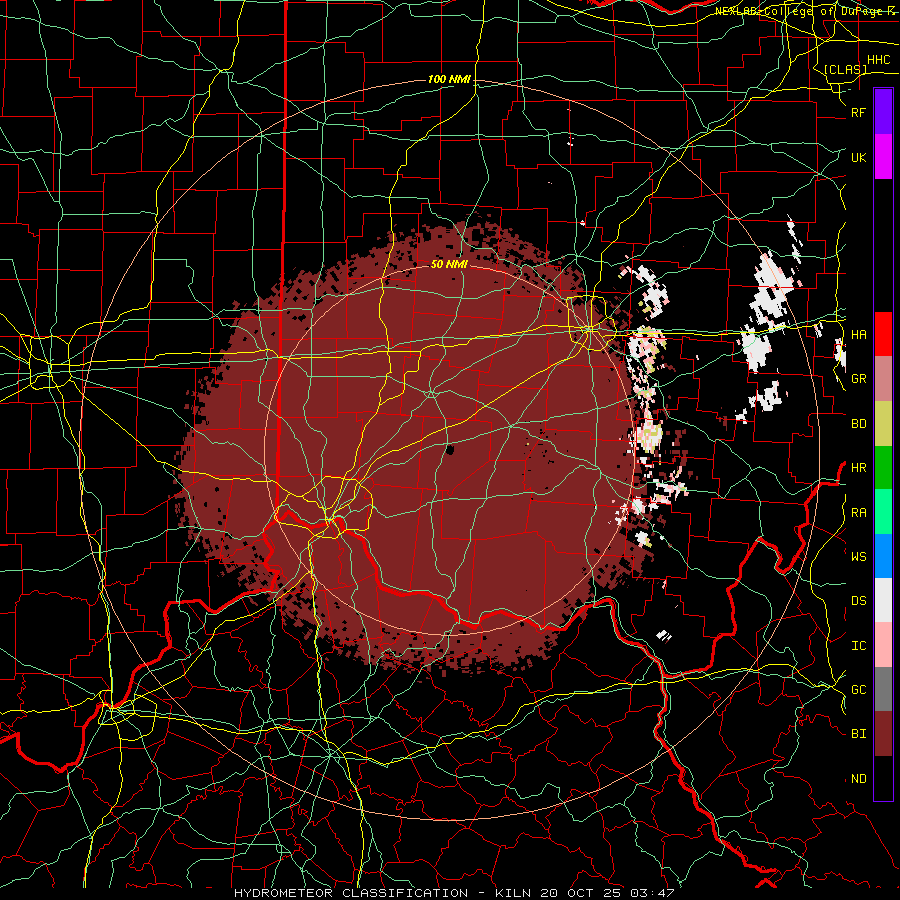Click the RF legend label

[858, 113]
